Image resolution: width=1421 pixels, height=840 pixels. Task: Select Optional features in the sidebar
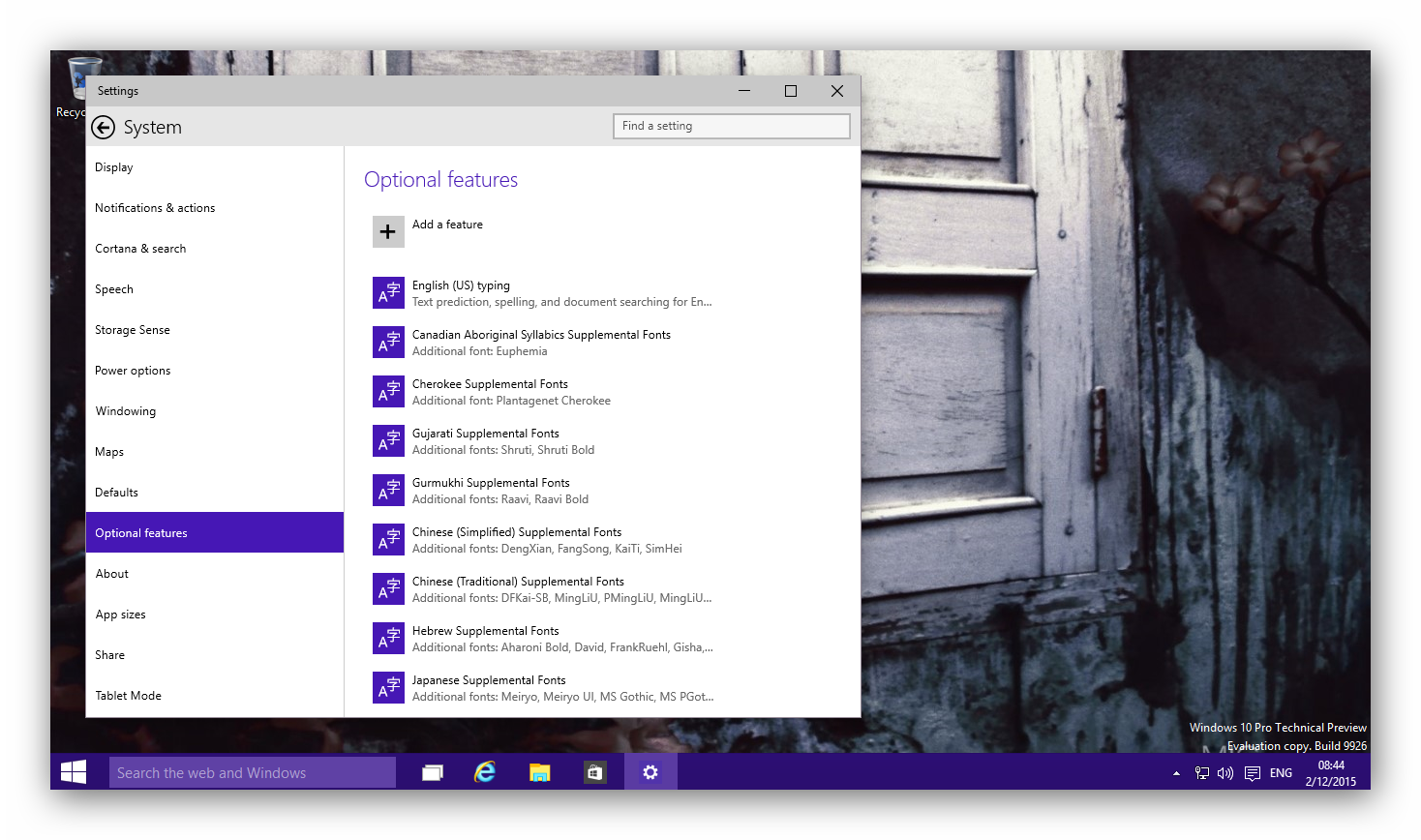pyautogui.click(x=215, y=533)
